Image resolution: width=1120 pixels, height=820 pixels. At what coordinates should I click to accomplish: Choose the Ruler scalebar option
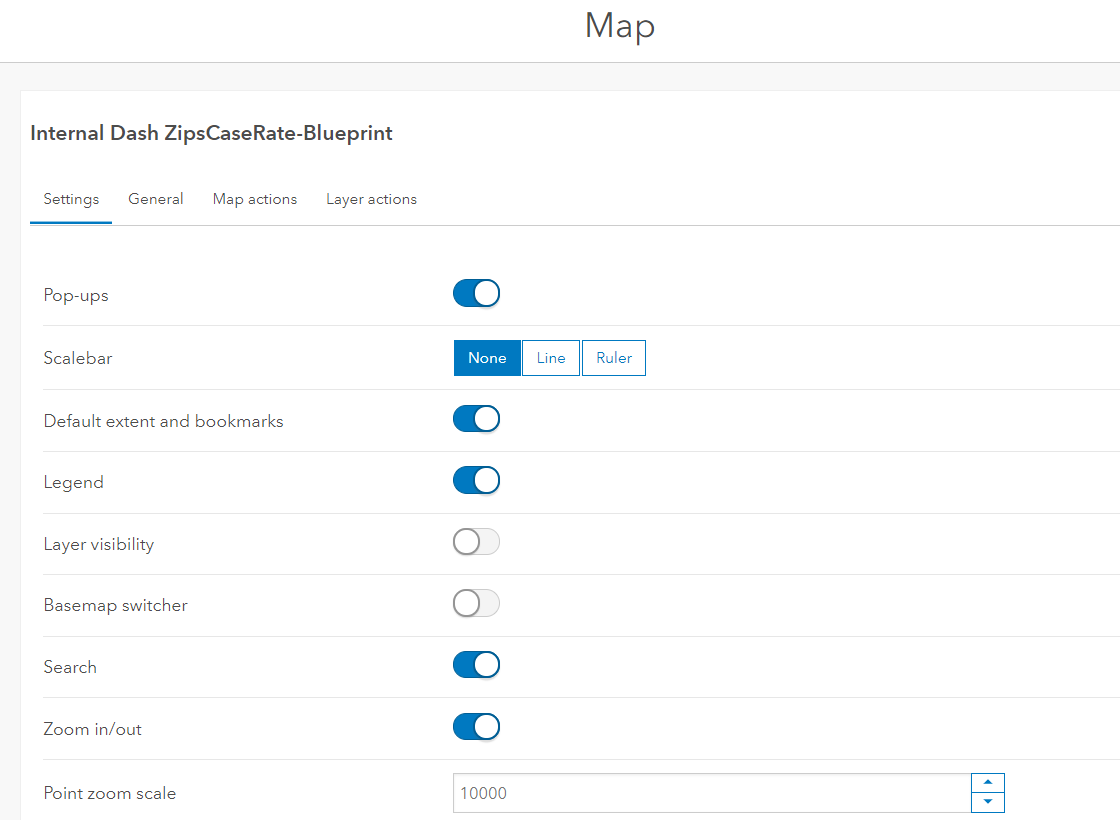point(614,358)
